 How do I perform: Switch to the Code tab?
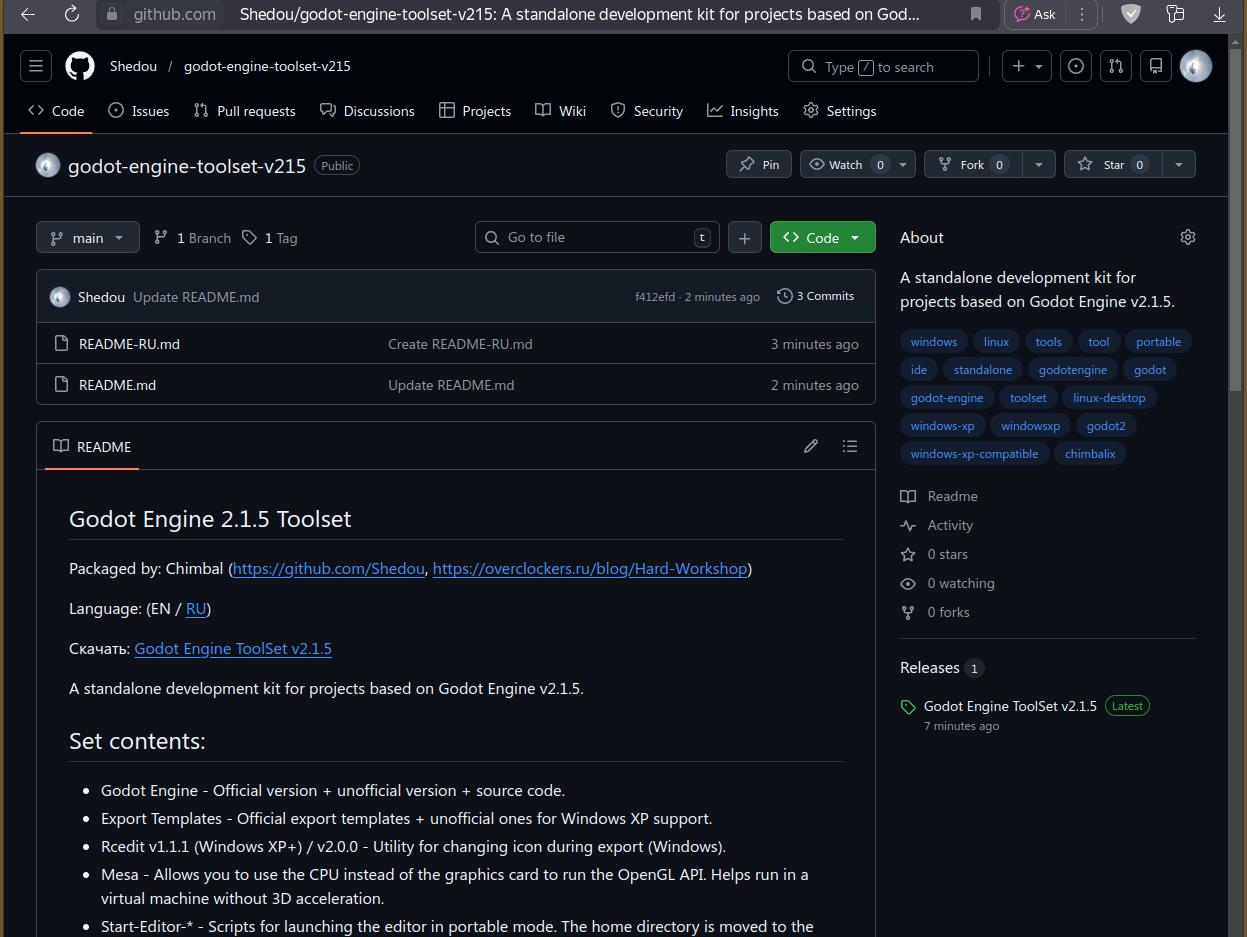(x=56, y=111)
